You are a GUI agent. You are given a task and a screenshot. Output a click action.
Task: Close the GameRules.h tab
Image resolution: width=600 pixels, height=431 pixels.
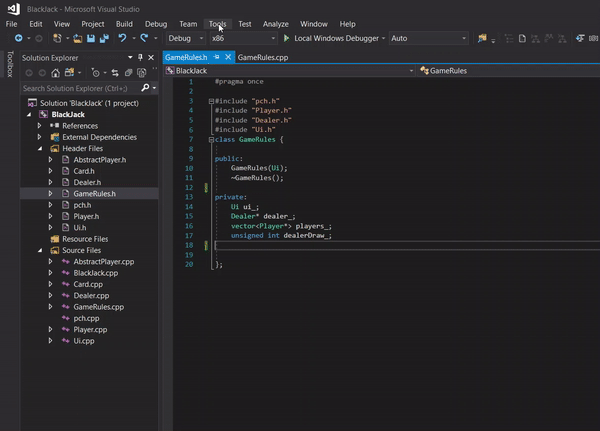pos(228,57)
